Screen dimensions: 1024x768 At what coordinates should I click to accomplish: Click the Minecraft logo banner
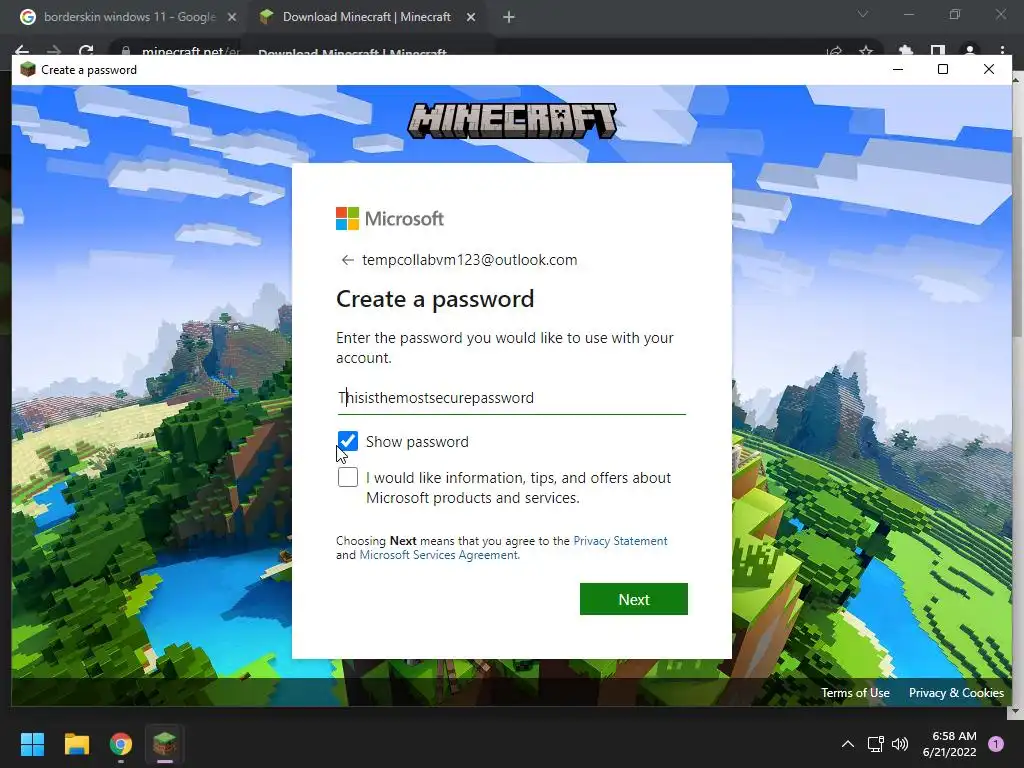(512, 121)
